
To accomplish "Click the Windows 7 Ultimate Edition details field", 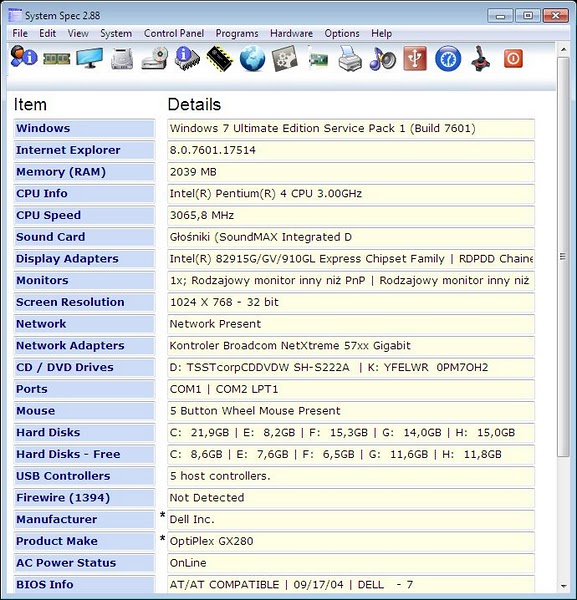I will tap(351, 128).
